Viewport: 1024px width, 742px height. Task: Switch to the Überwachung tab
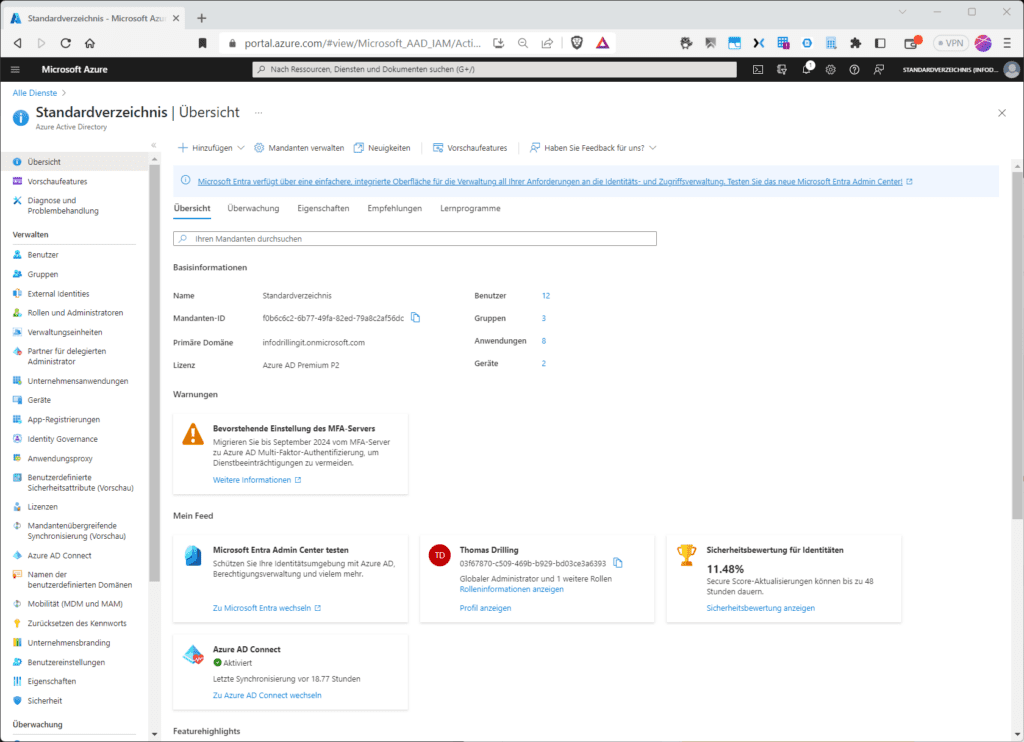coord(253,208)
